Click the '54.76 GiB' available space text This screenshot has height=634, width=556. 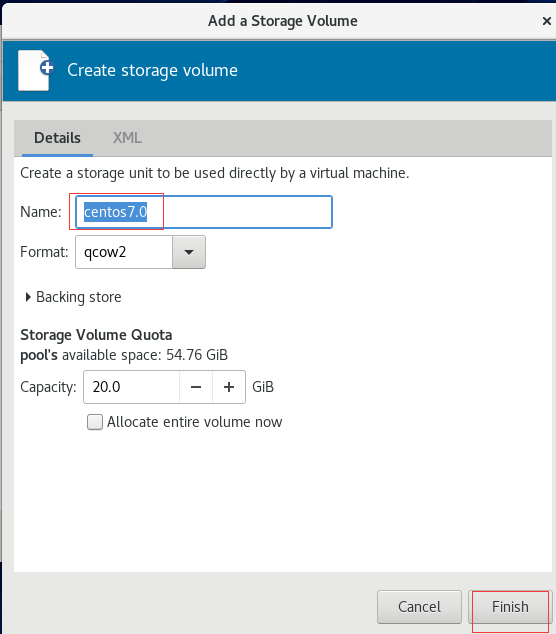[x=197, y=355]
